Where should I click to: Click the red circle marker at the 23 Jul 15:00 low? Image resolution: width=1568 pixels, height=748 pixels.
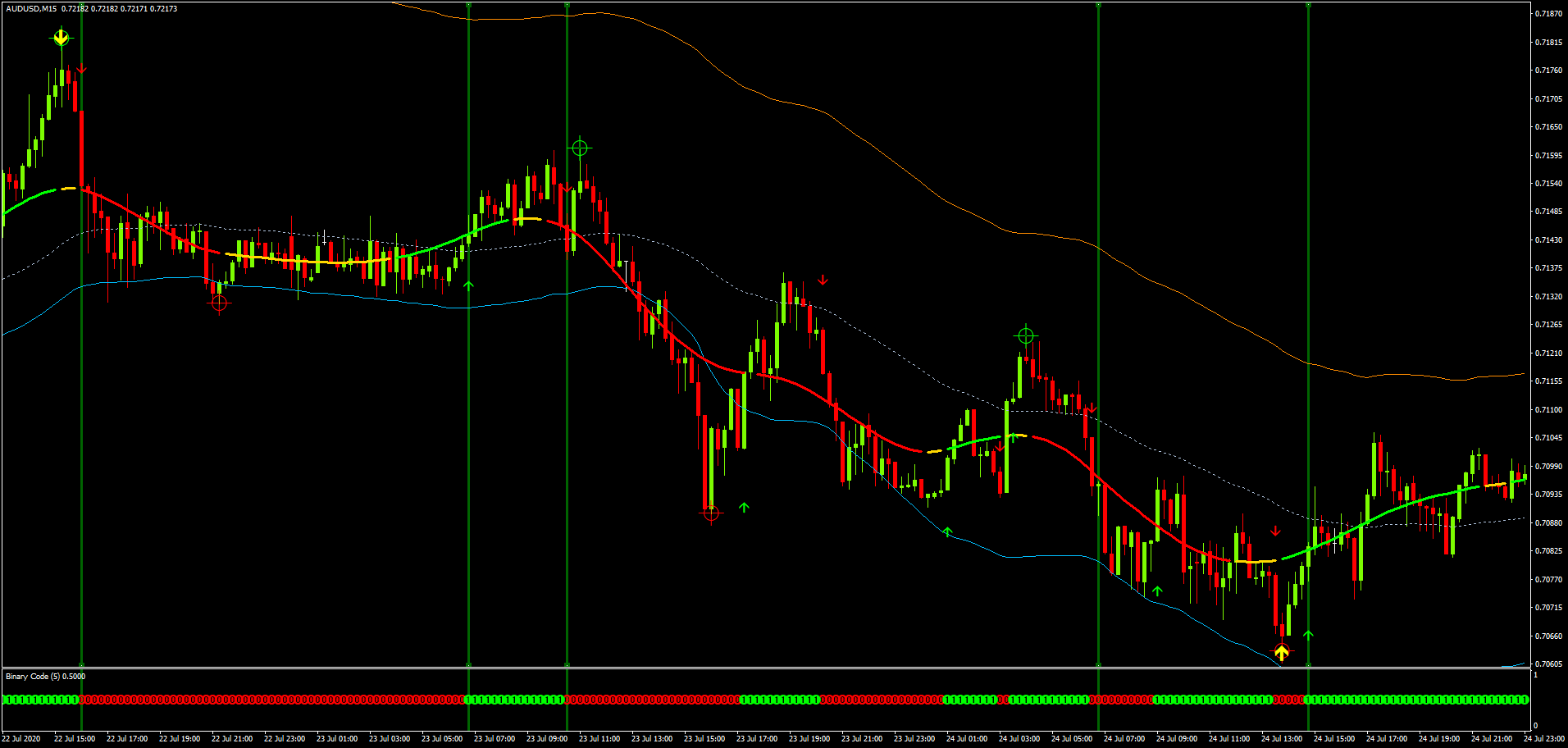click(710, 514)
